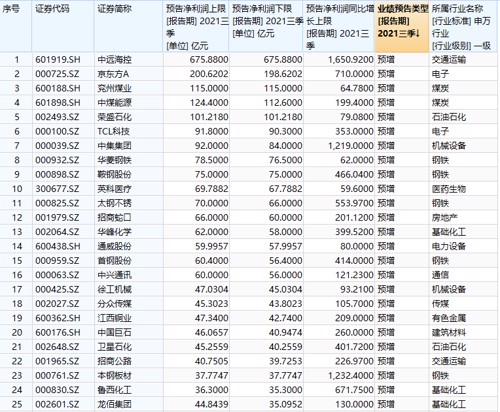Select stock code 601919.SH
500x412 pixels.
click(x=58, y=60)
